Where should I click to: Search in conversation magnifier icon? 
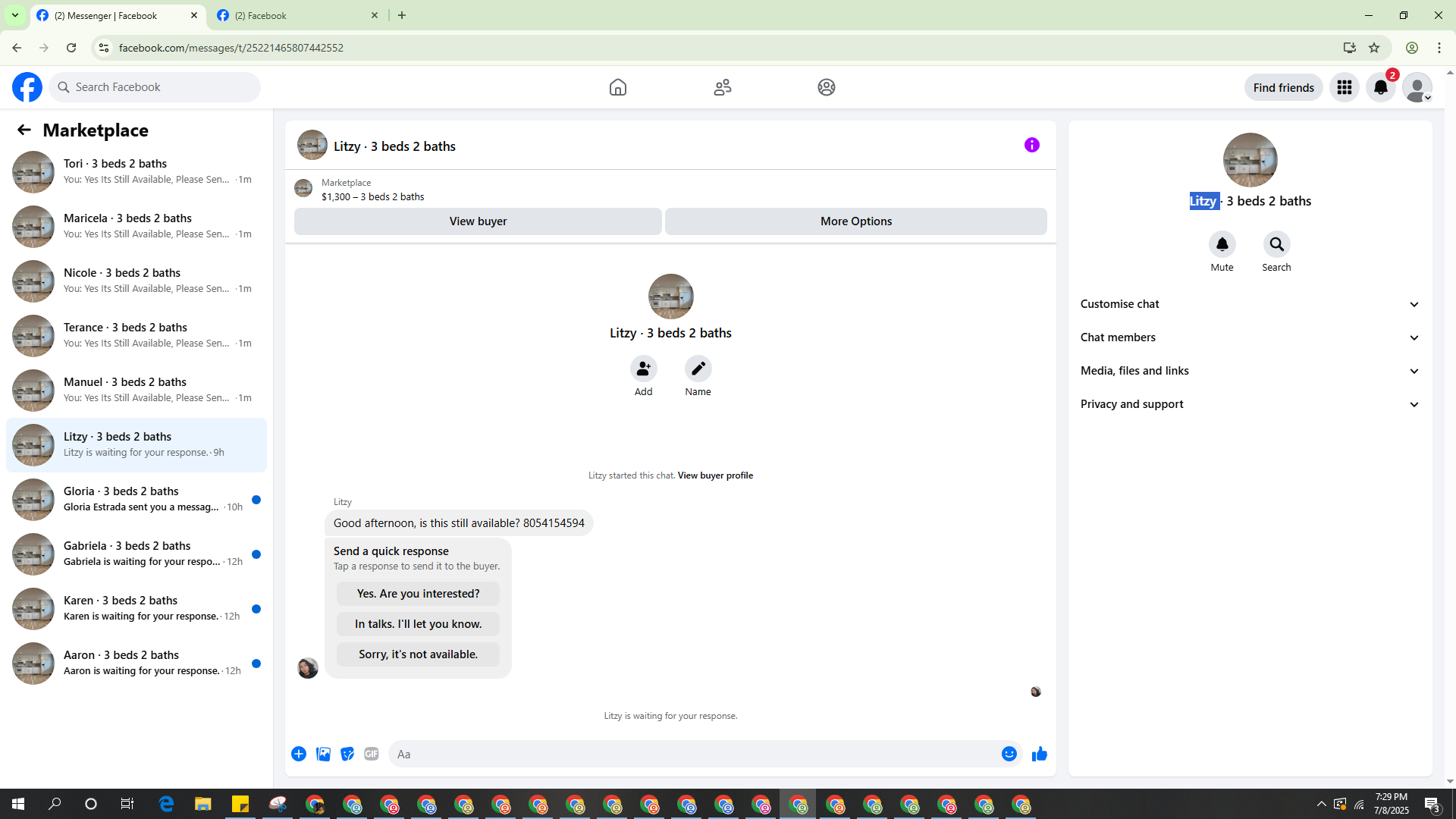pyautogui.click(x=1276, y=244)
